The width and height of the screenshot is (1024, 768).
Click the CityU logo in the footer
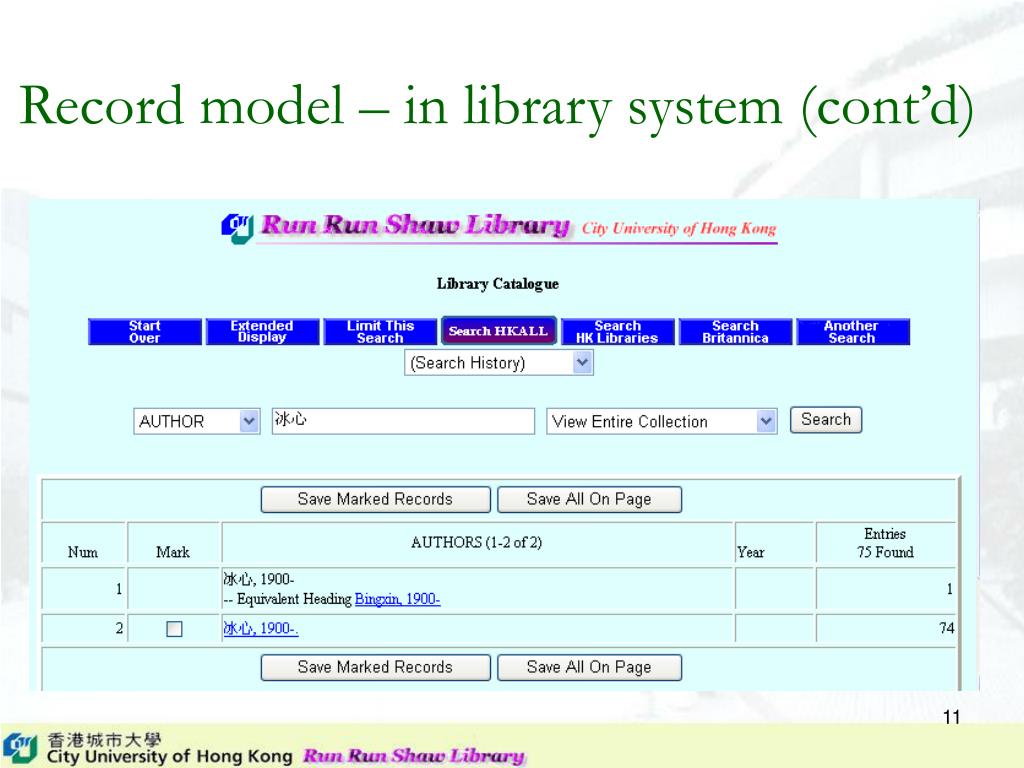(x=20, y=748)
